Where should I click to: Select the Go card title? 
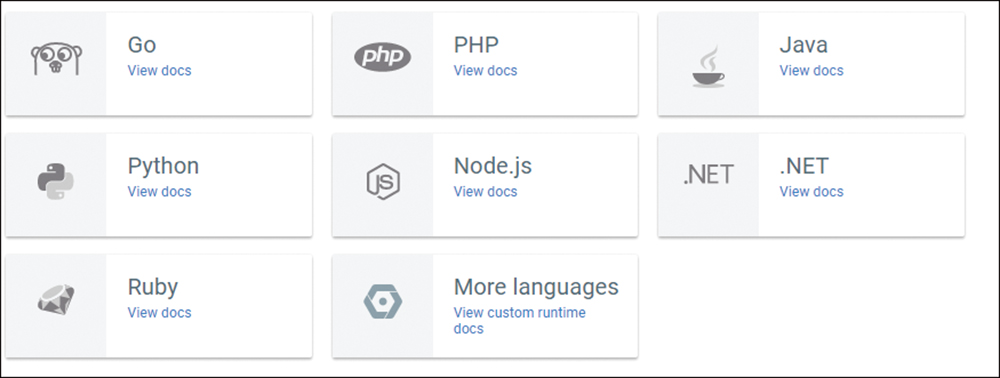pyautogui.click(x=142, y=45)
